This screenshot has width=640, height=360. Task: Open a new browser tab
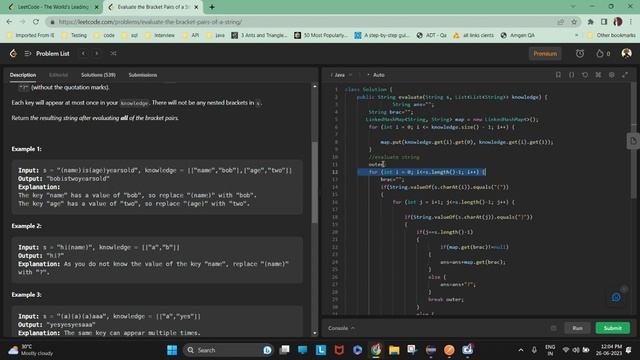tap(212, 7)
